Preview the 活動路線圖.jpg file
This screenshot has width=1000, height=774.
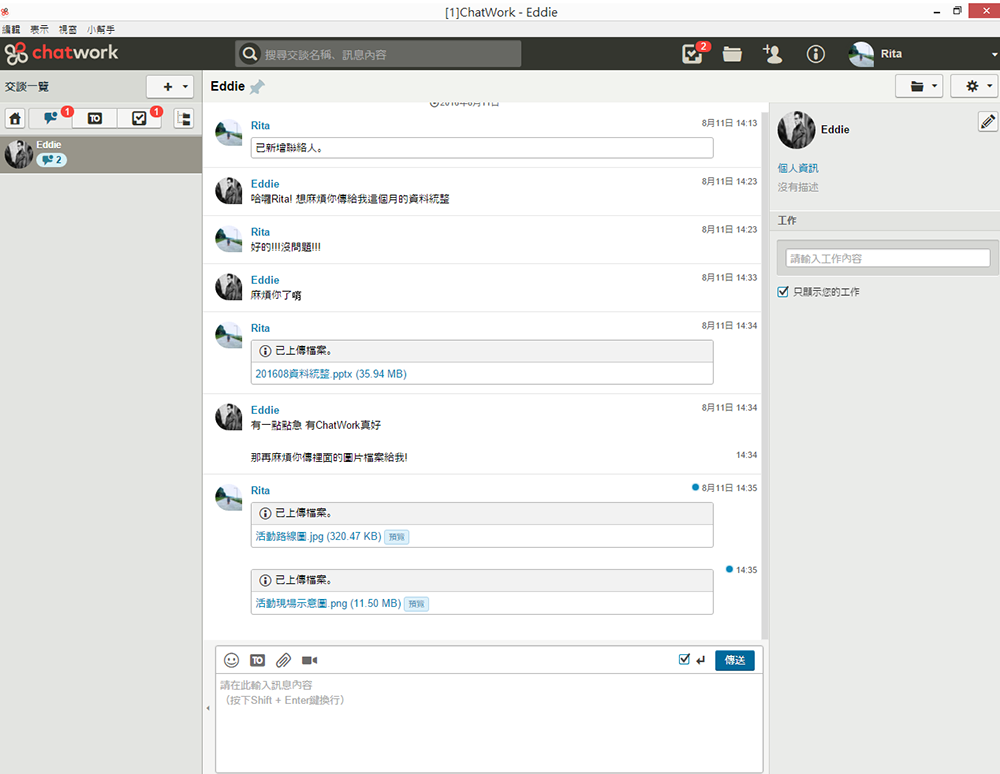[x=397, y=537]
